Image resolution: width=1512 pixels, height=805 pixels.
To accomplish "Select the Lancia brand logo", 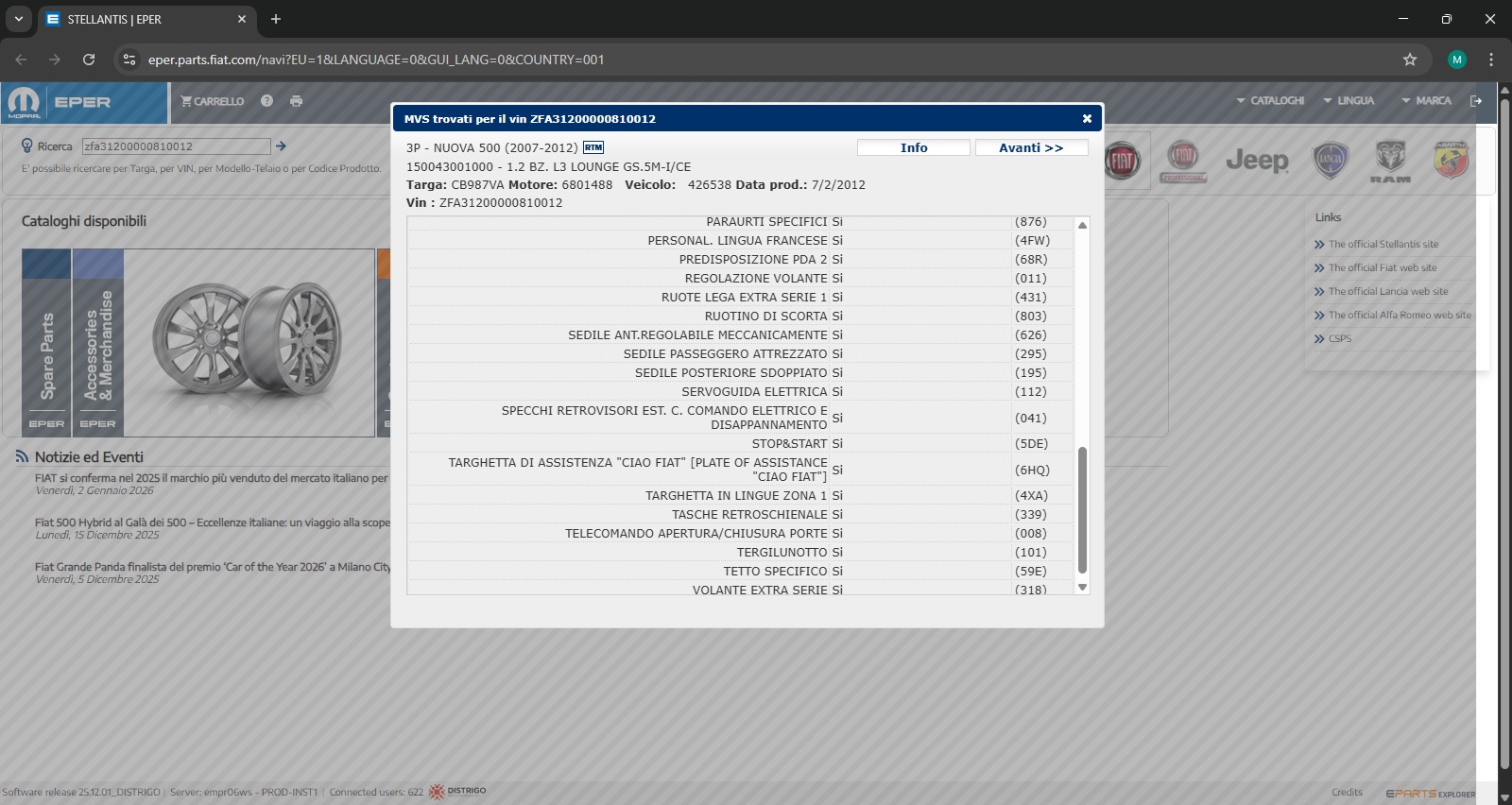I will [1331, 161].
